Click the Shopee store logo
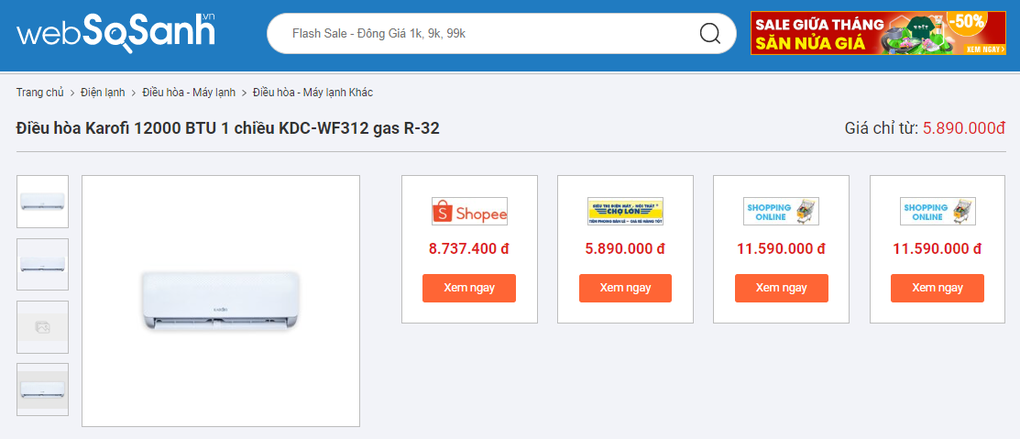Screen dimensions: 1020x439 [469, 212]
